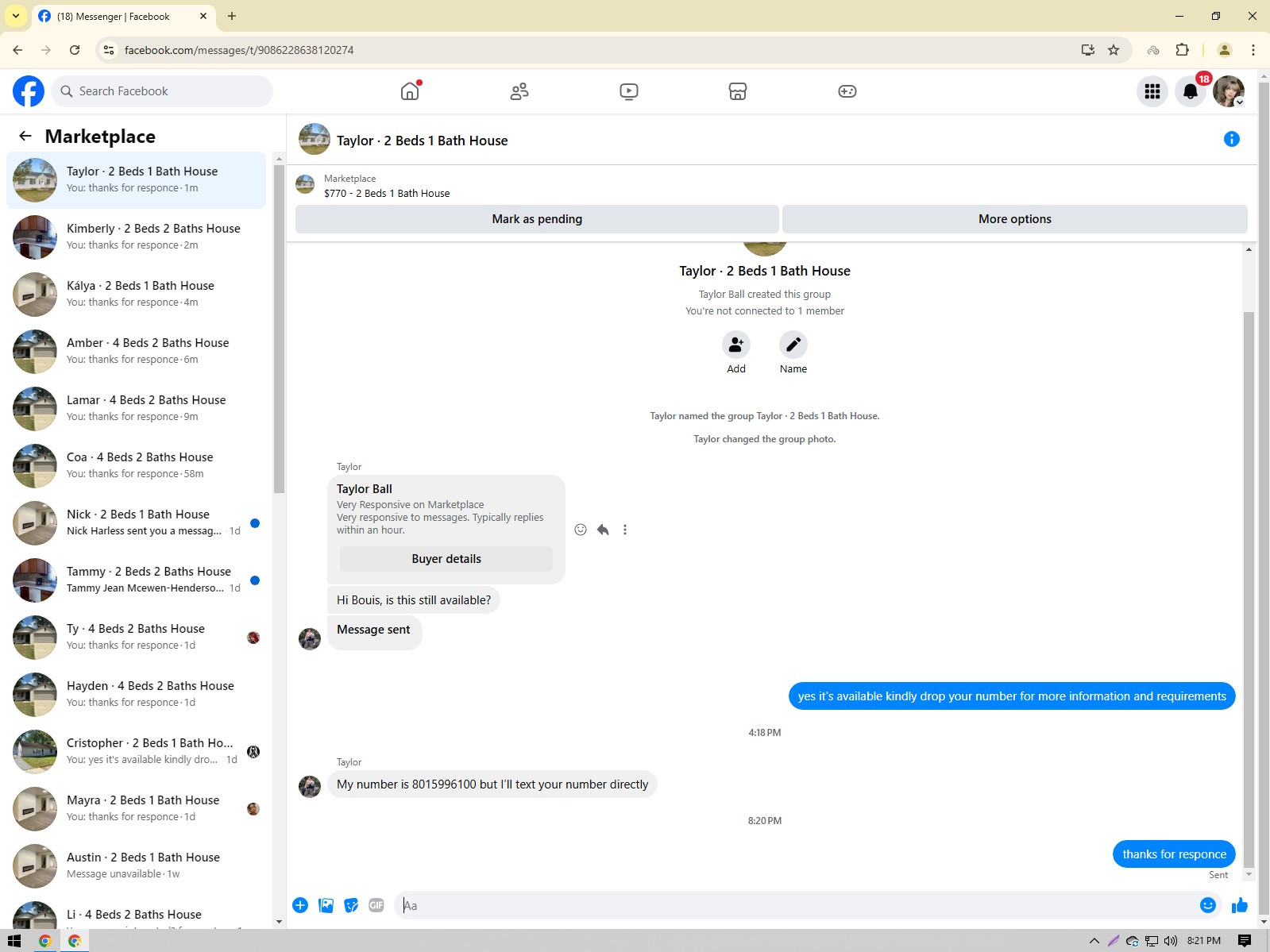Send a thumbs-up like
Screen dimensions: 1270x952
(x=1240, y=905)
